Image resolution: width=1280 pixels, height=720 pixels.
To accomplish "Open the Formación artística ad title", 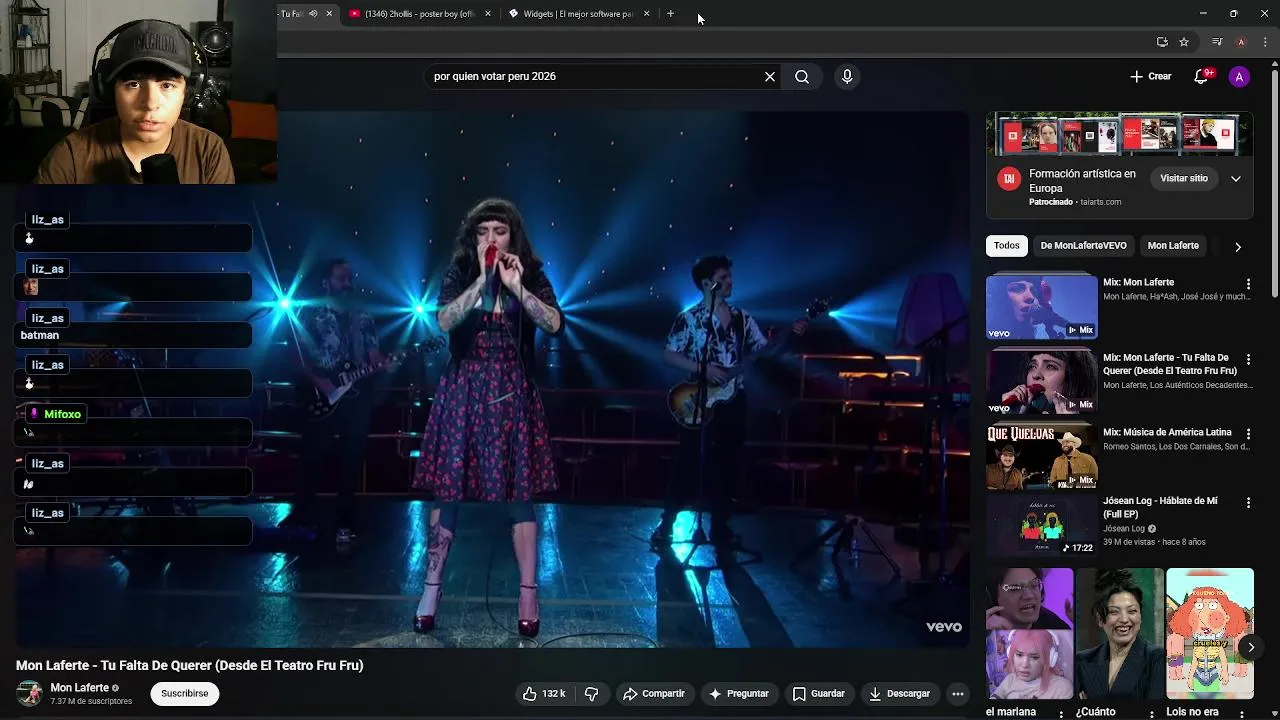I will (x=1082, y=180).
